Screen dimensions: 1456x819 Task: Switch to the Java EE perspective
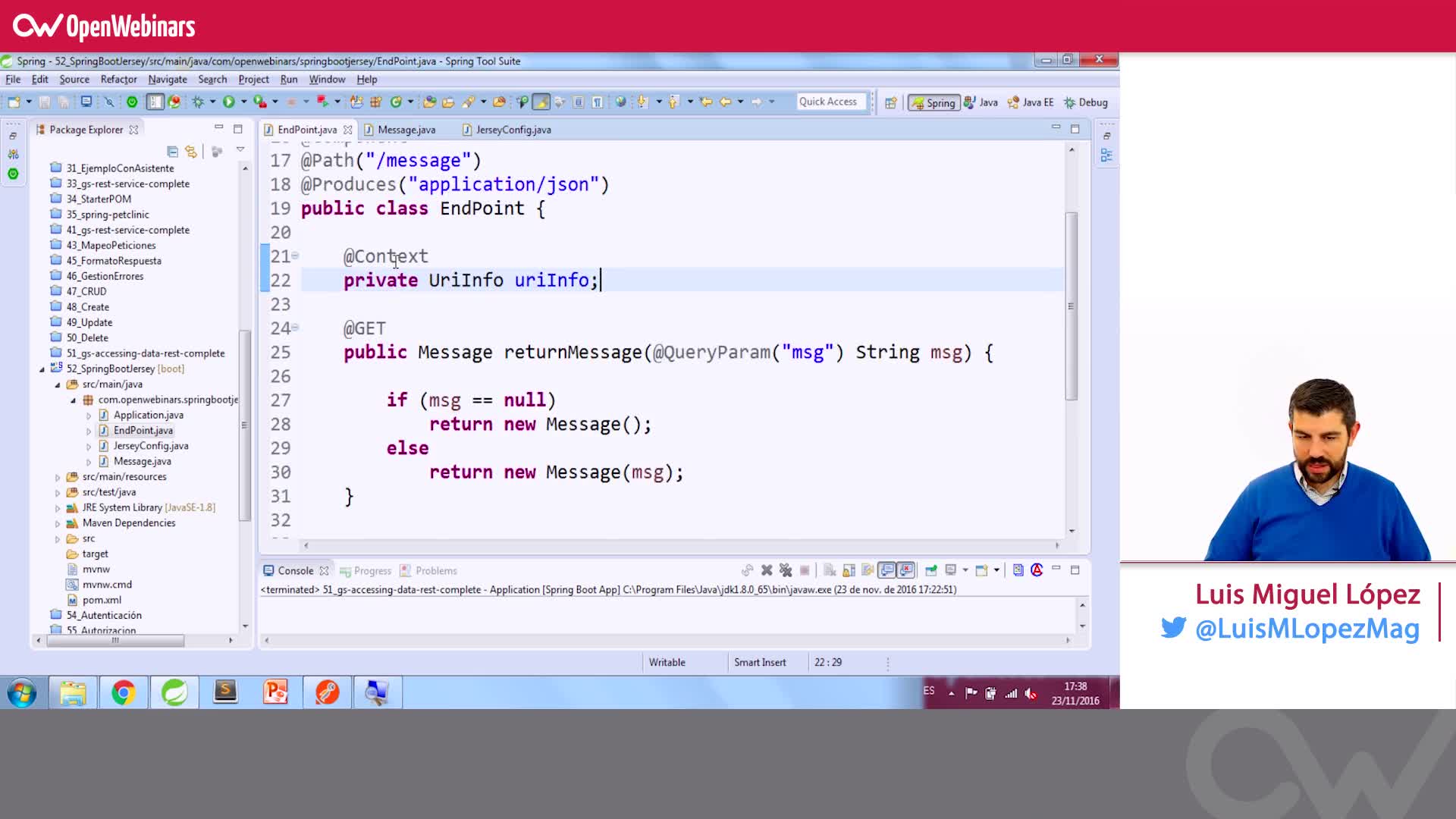[1030, 102]
